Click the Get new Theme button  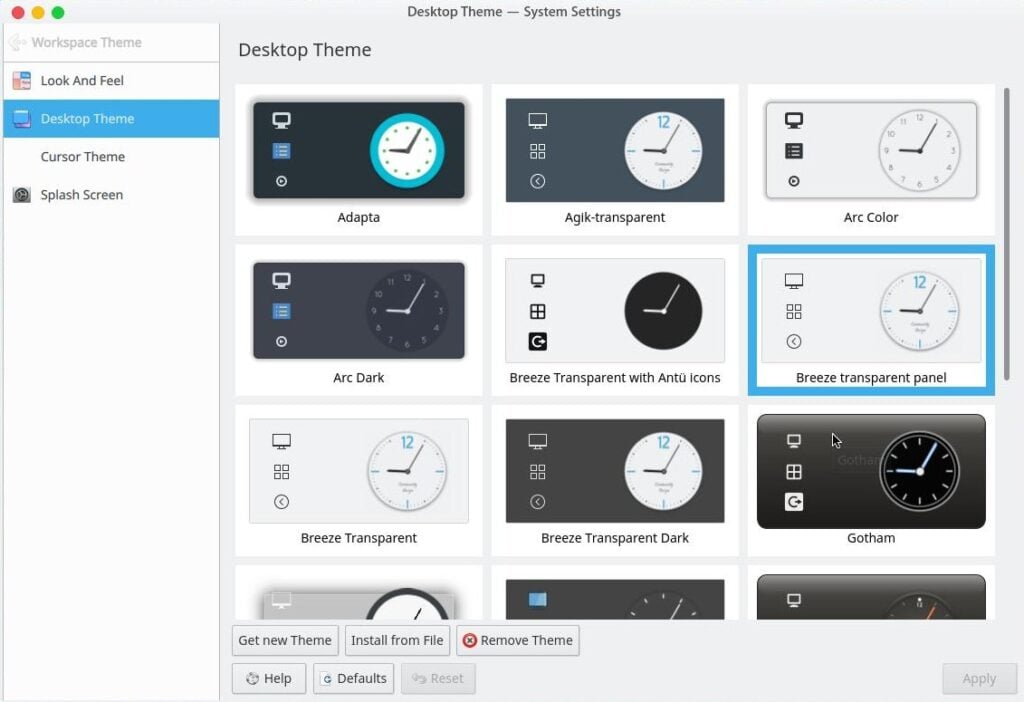pos(284,640)
